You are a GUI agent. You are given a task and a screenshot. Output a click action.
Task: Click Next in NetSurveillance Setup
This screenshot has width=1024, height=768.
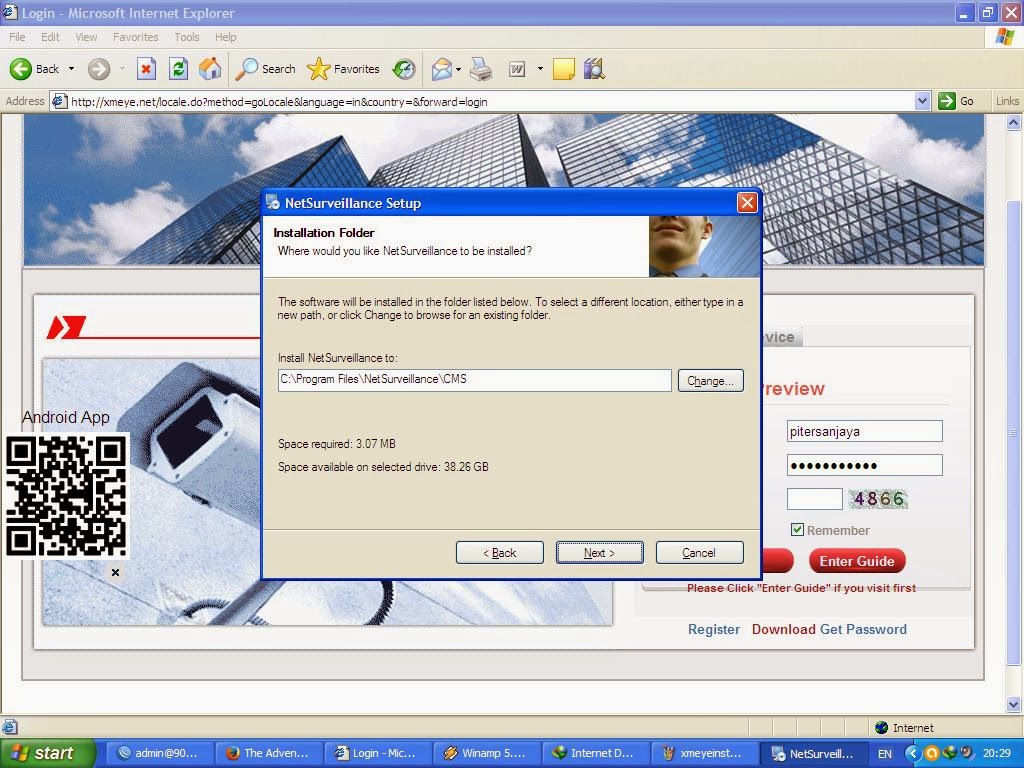(x=600, y=552)
